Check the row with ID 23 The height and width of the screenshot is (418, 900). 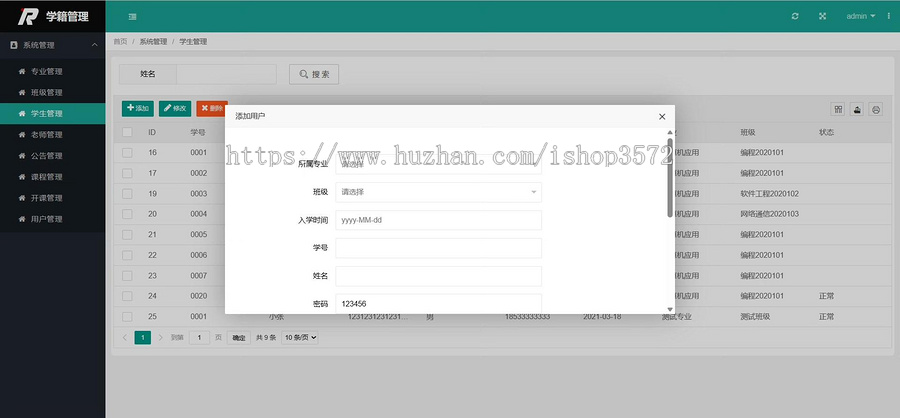127,276
